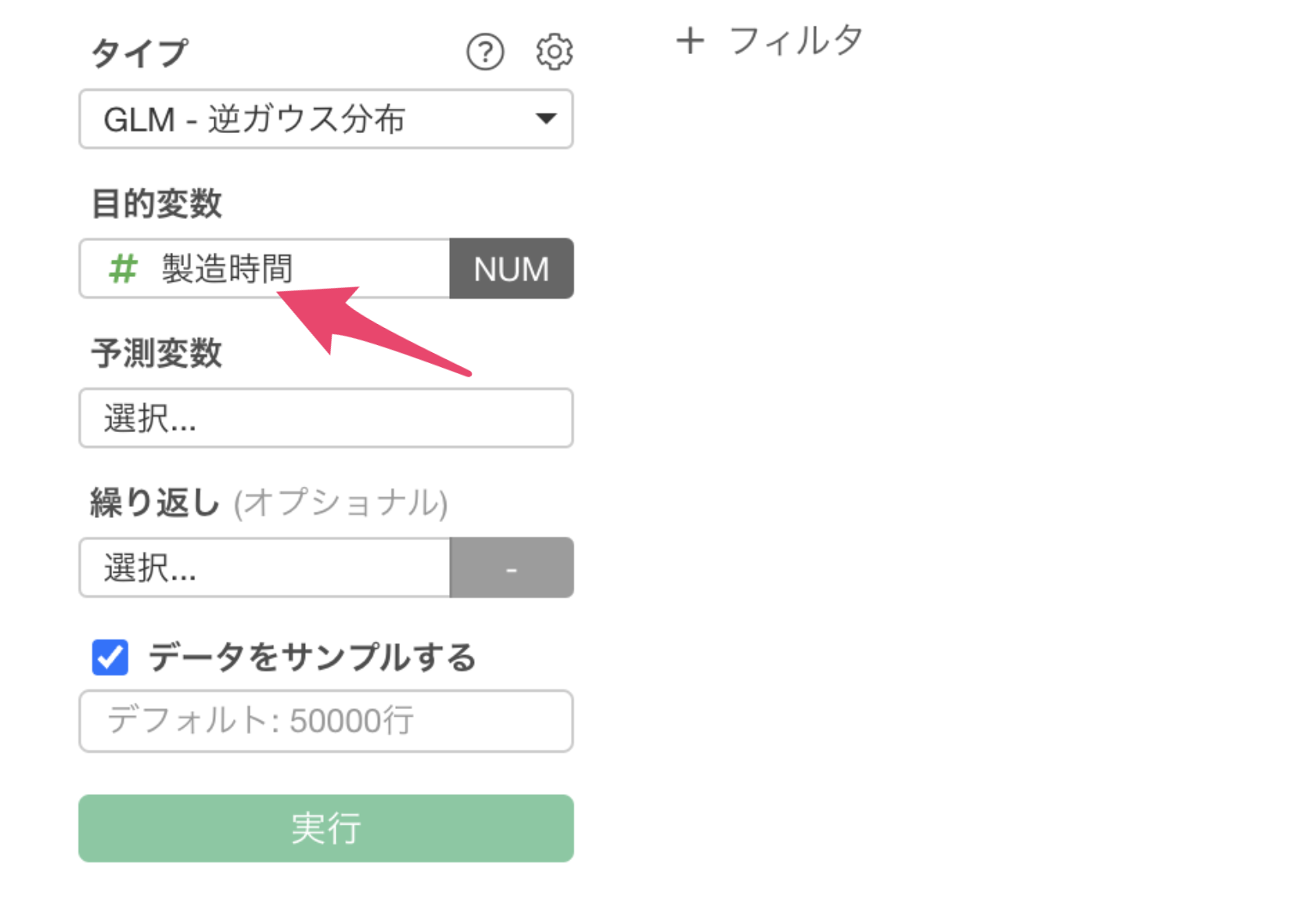1316x914 pixels.
Task: Run the model with 実行 button
Action: click(x=326, y=829)
